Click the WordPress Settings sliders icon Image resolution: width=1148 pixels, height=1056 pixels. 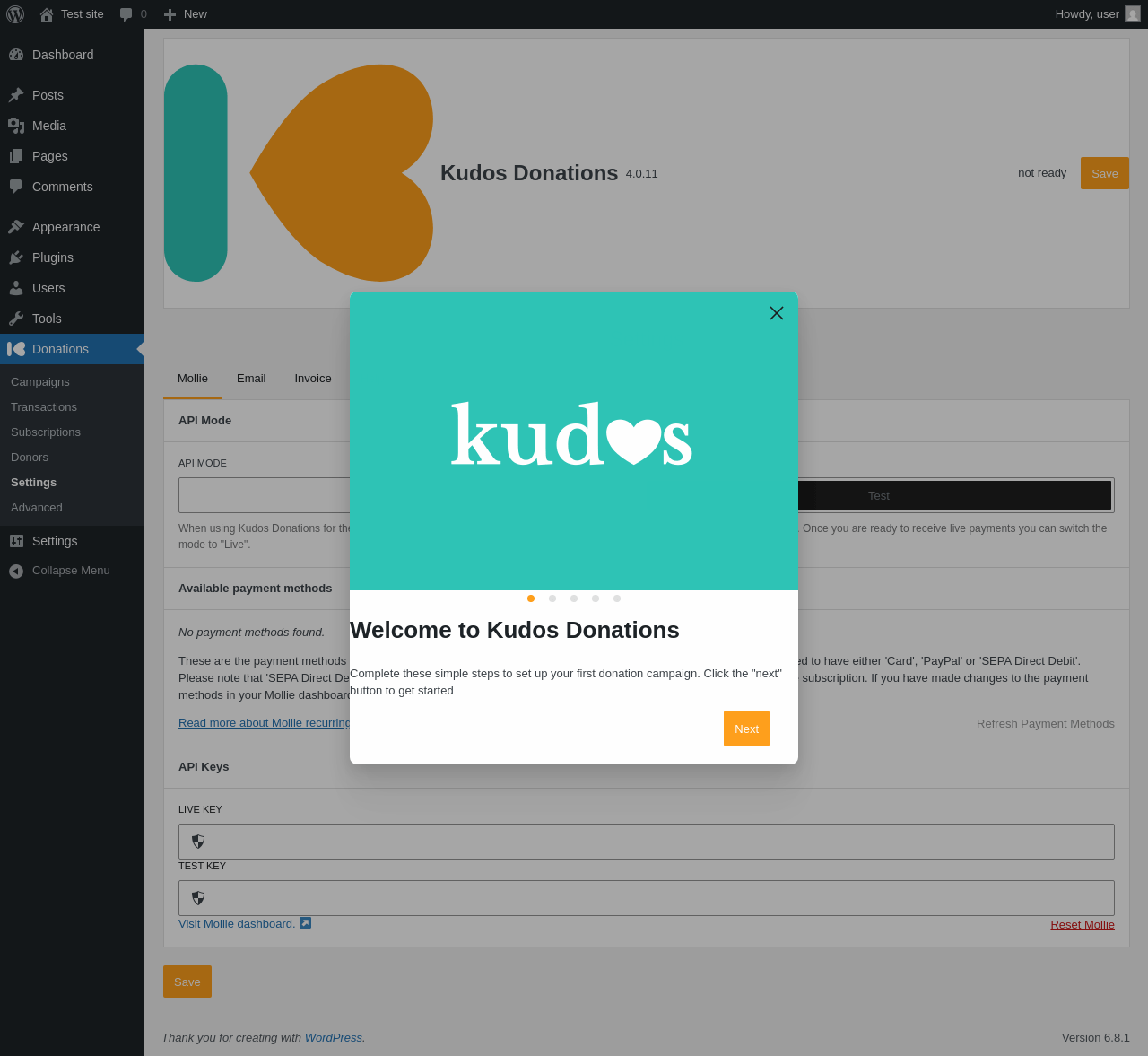coord(16,541)
